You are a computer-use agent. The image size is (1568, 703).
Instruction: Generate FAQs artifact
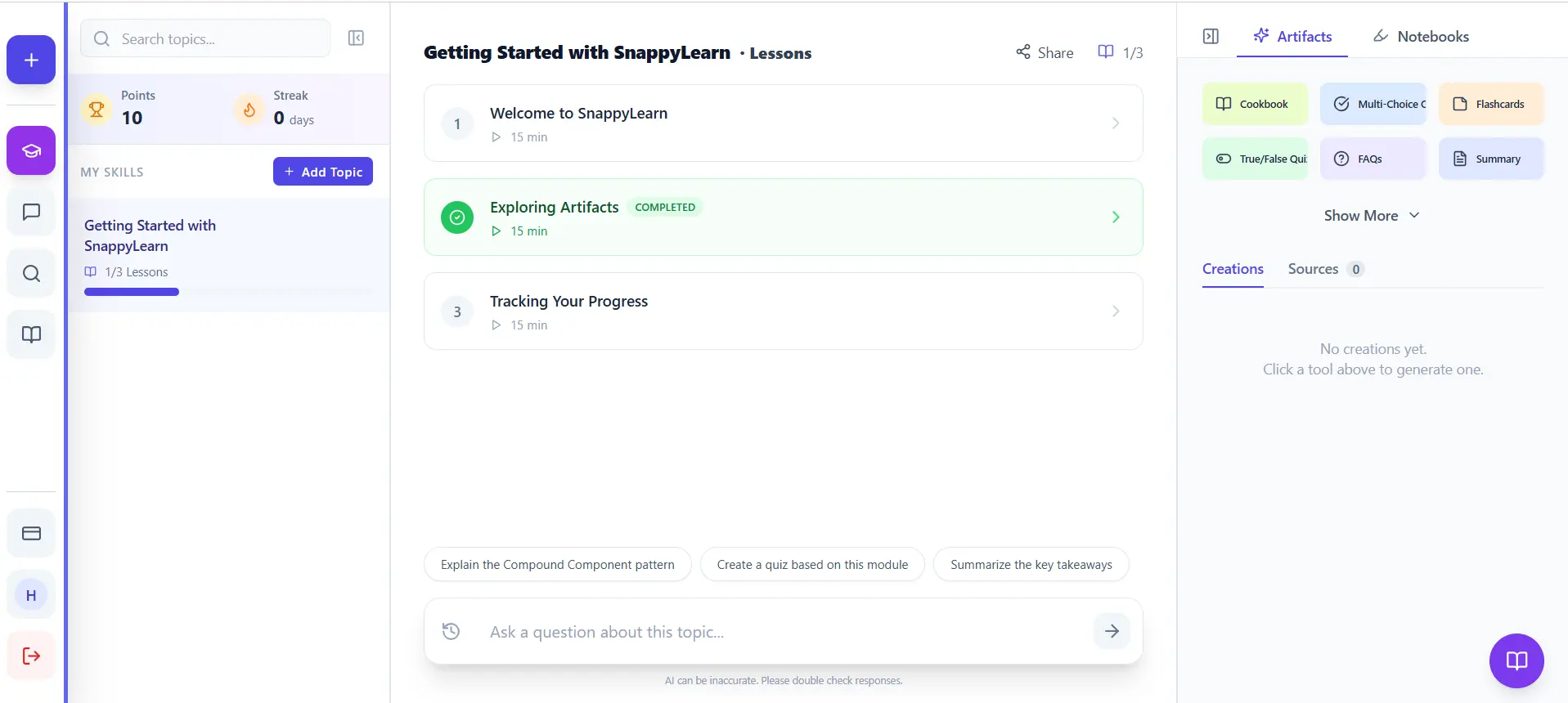pyautogui.click(x=1373, y=159)
